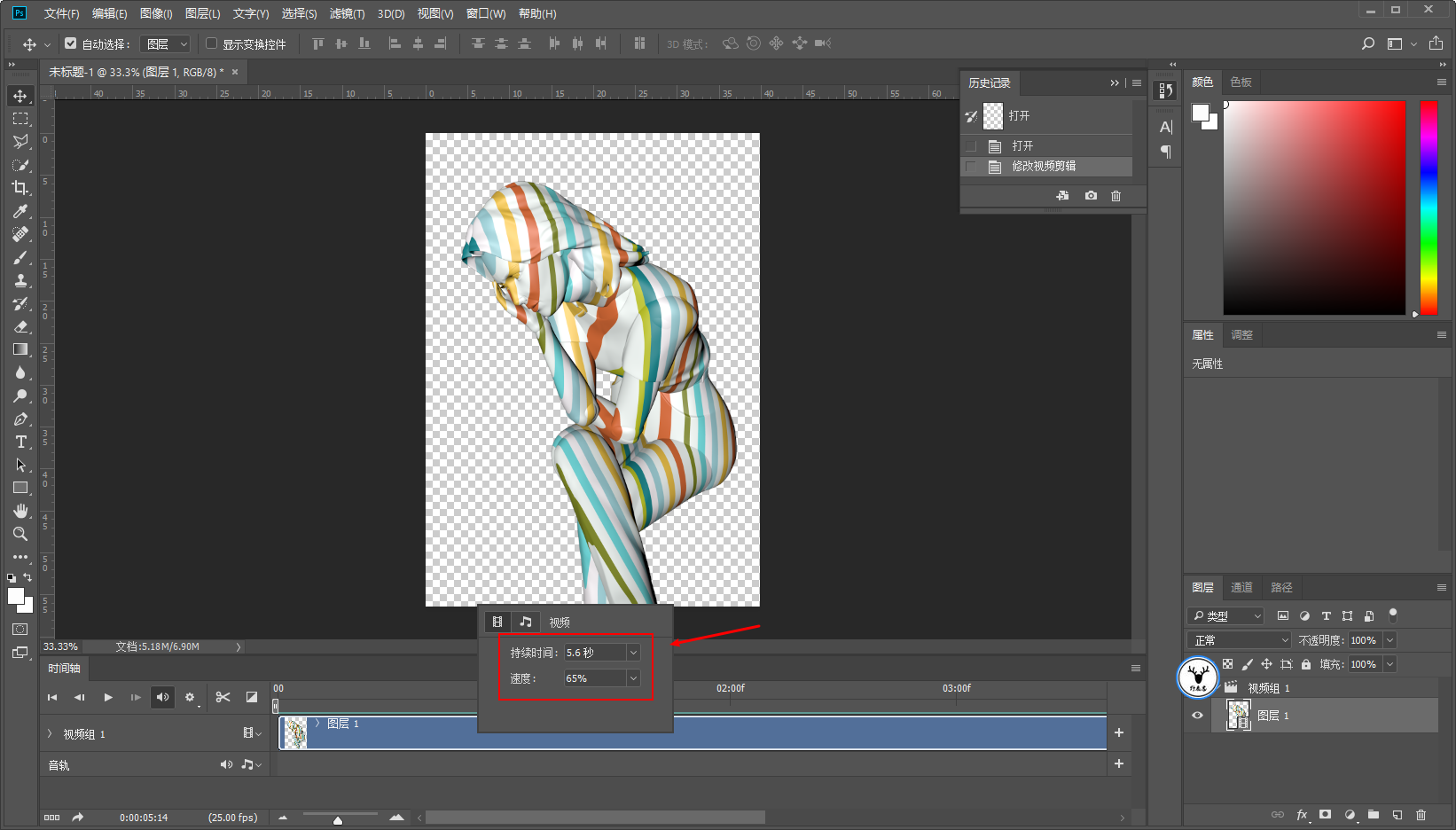The width and height of the screenshot is (1456, 830).
Task: Open the speed 速度 dropdown
Action: tap(633, 678)
